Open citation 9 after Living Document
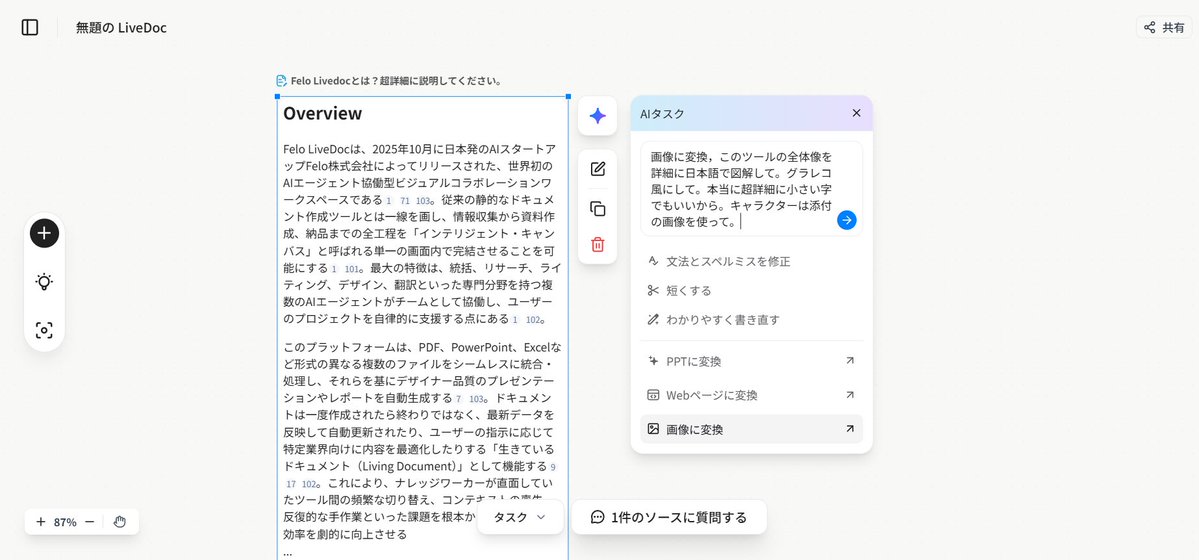Image resolution: width=1199 pixels, height=560 pixels. (553, 467)
